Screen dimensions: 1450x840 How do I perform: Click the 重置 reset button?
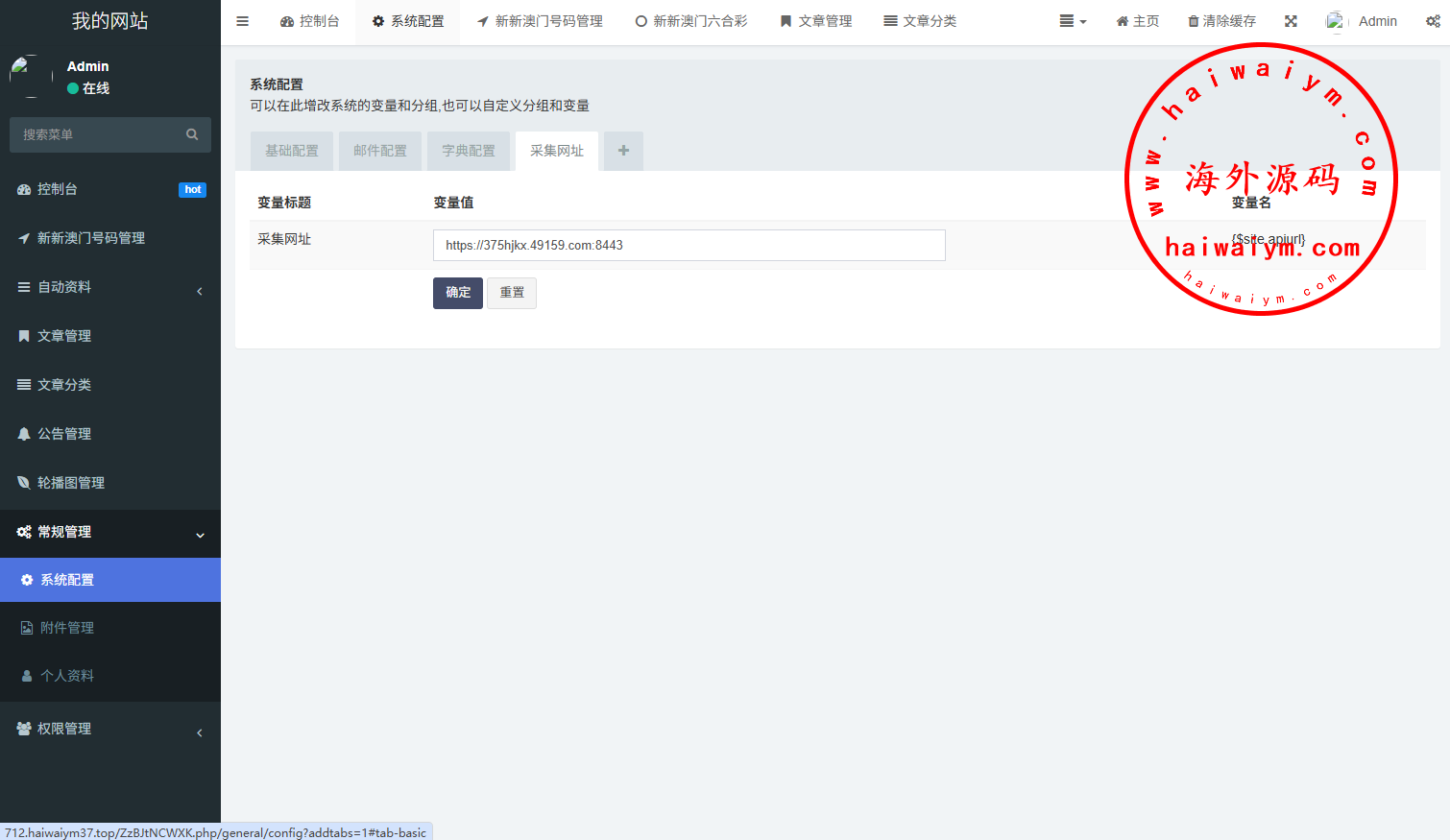pyautogui.click(x=512, y=293)
